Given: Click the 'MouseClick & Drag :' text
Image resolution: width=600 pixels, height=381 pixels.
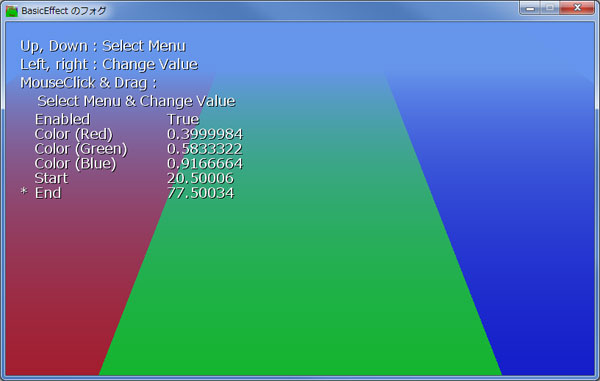Looking at the screenshot, I should click(x=88, y=83).
